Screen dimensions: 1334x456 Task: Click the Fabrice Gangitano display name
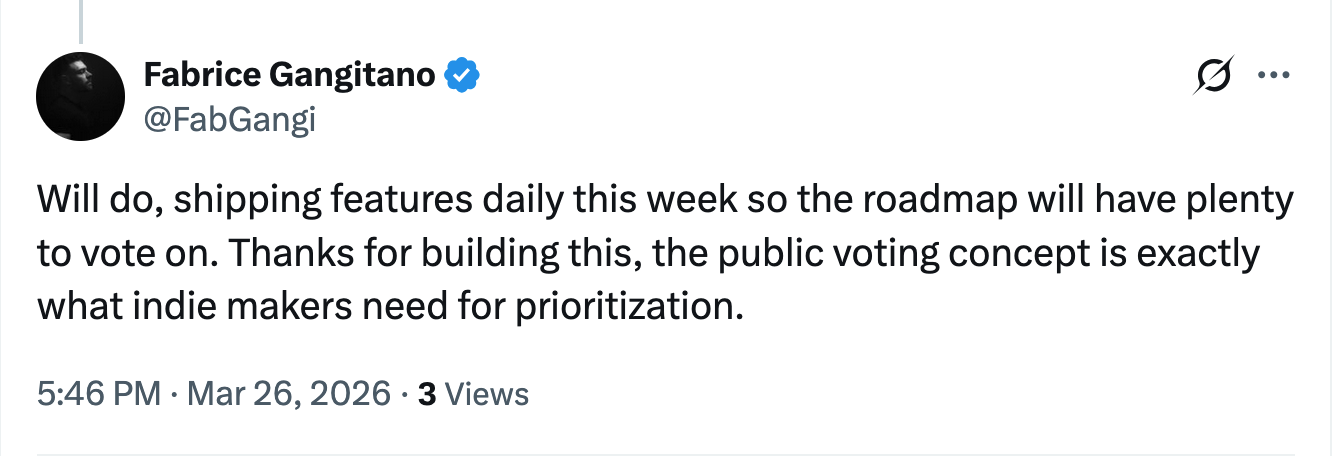(x=290, y=74)
